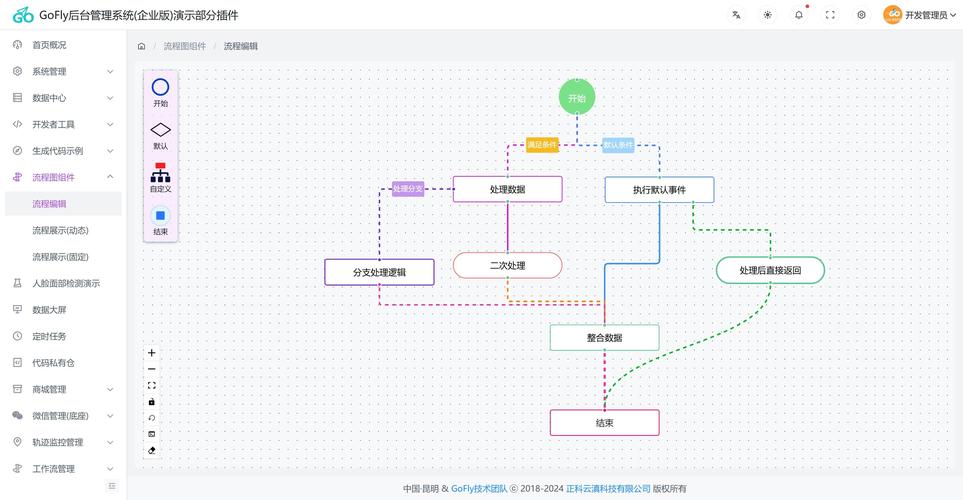Open 流程展示(固定) submenu item

(63, 257)
